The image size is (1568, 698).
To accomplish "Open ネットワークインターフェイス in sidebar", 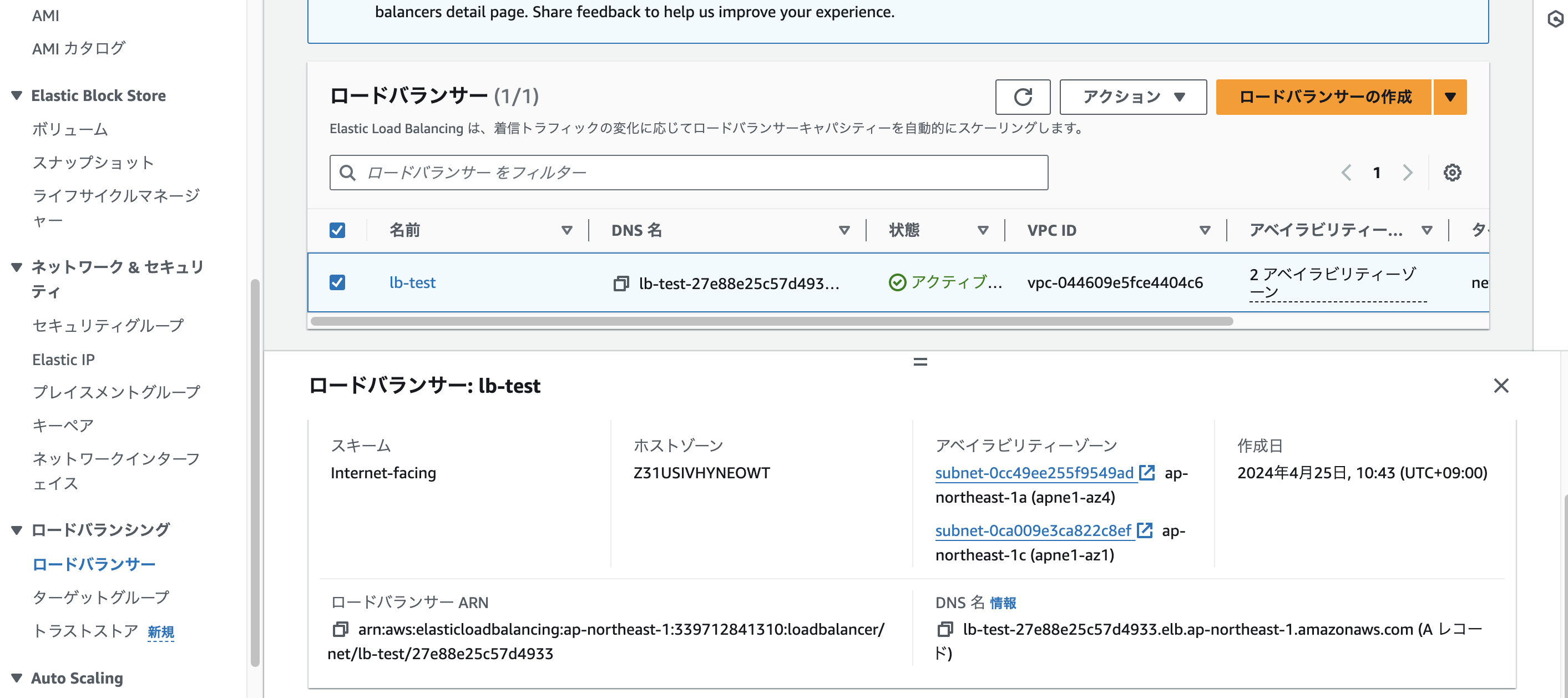I will coord(115,471).
